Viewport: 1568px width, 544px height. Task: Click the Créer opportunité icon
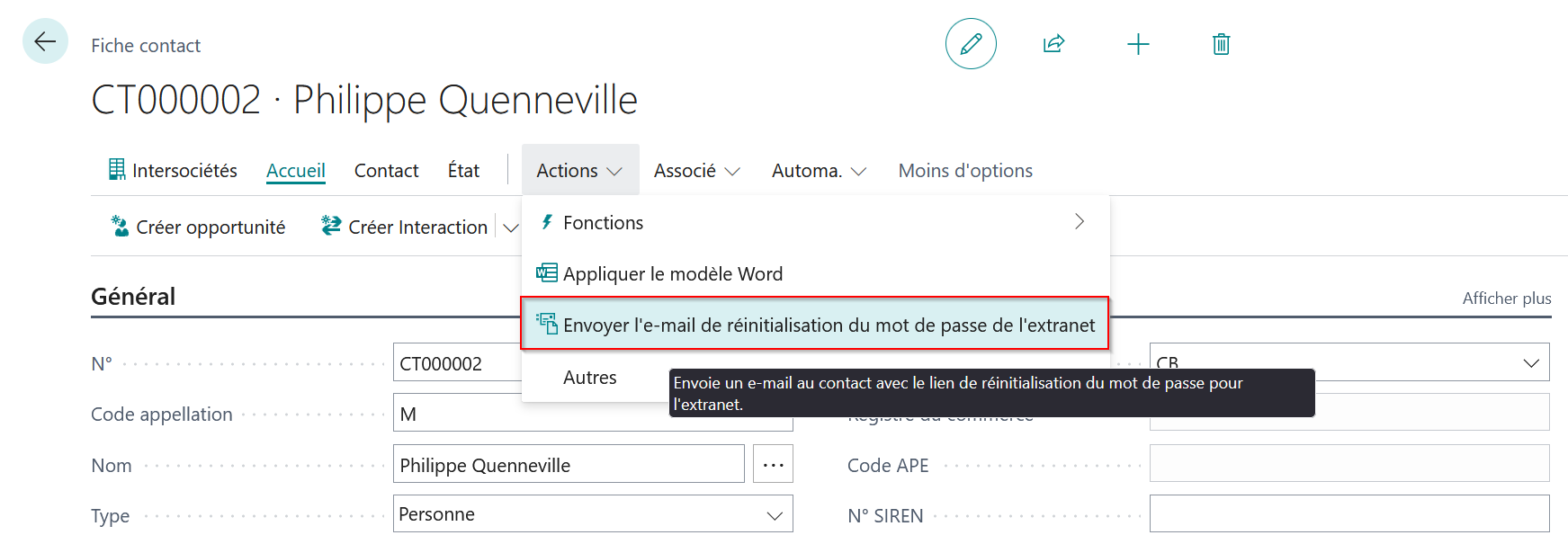[120, 226]
